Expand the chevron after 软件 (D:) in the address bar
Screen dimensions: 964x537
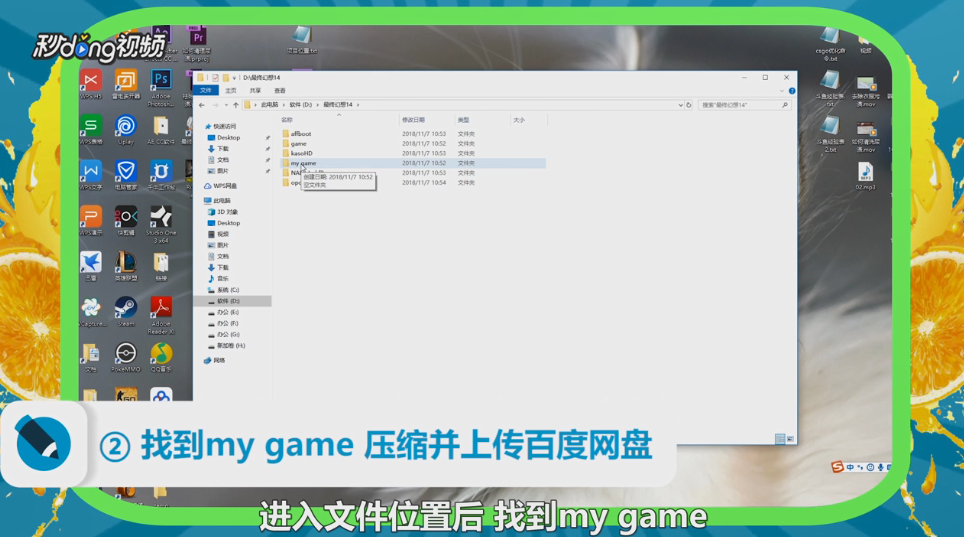(x=318, y=105)
